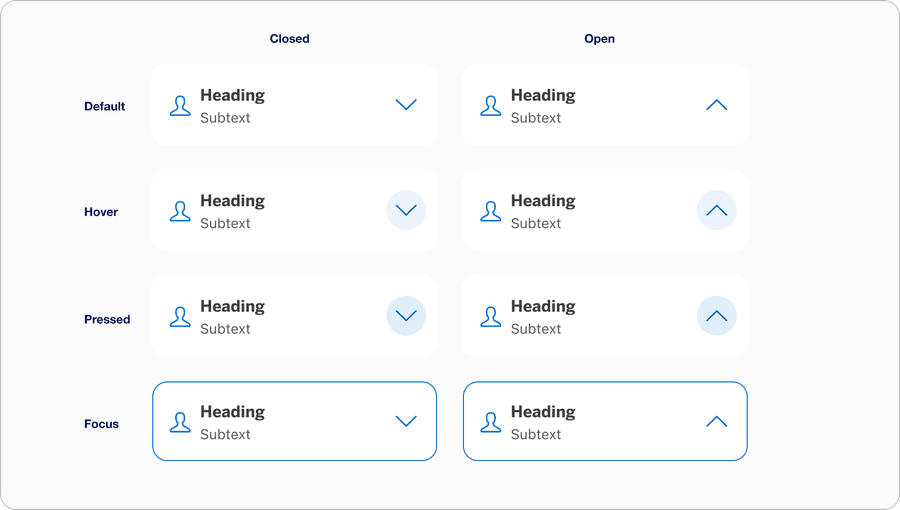Image resolution: width=900 pixels, height=510 pixels.
Task: Expand the Default row closed card chevron
Action: [406, 105]
